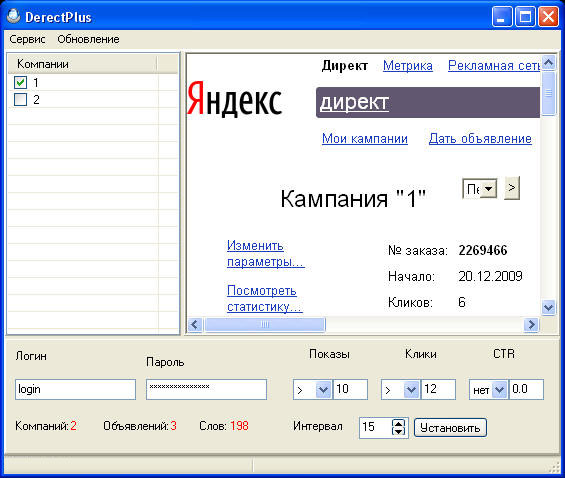565x478 pixels.
Task: Maximize the DerectPlus window
Action: click(x=525, y=17)
